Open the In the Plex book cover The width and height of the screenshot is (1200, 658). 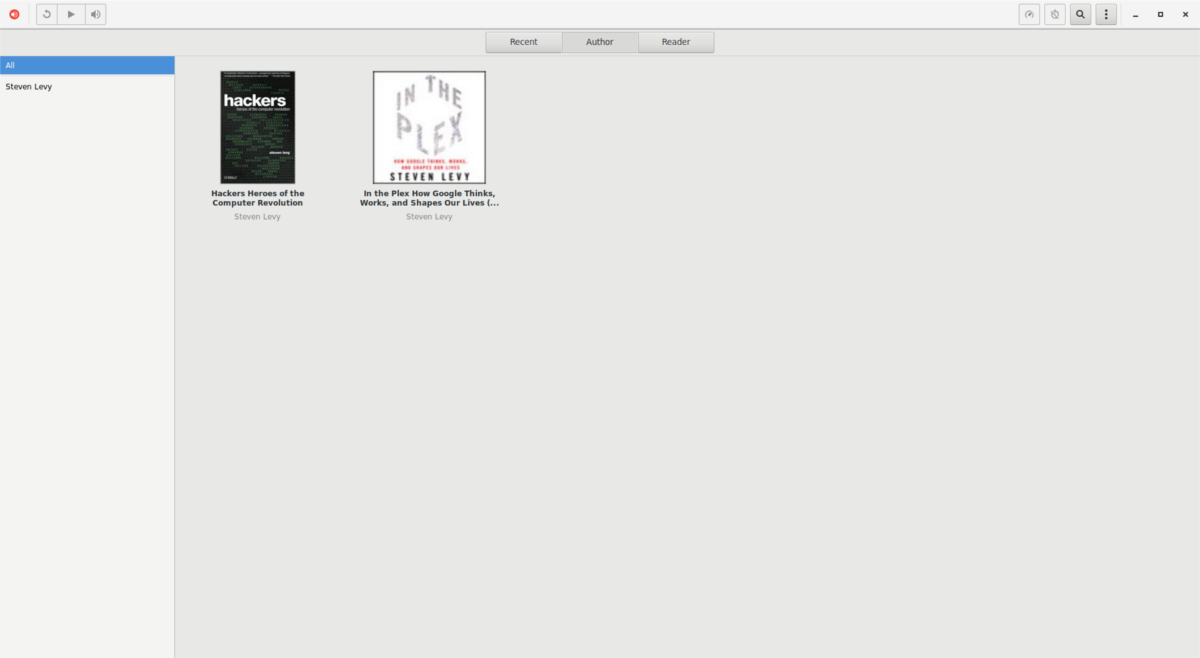click(x=429, y=127)
